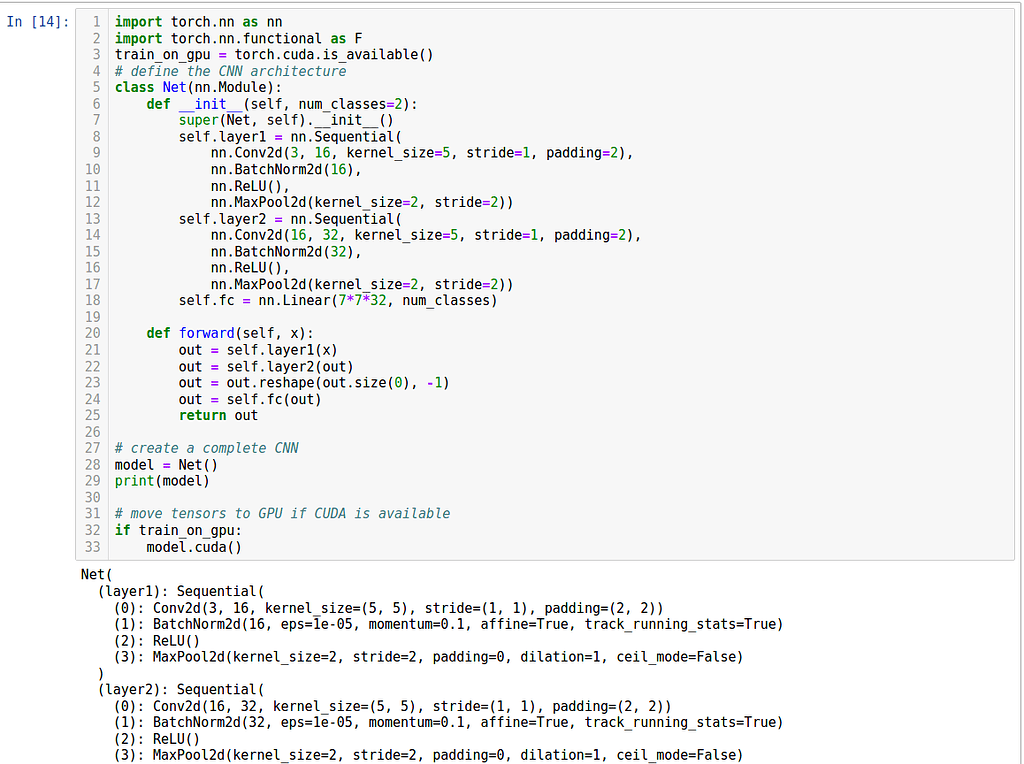Click the "import torch.nn as nn" line
This screenshot has width=1024, height=764.
199,22
